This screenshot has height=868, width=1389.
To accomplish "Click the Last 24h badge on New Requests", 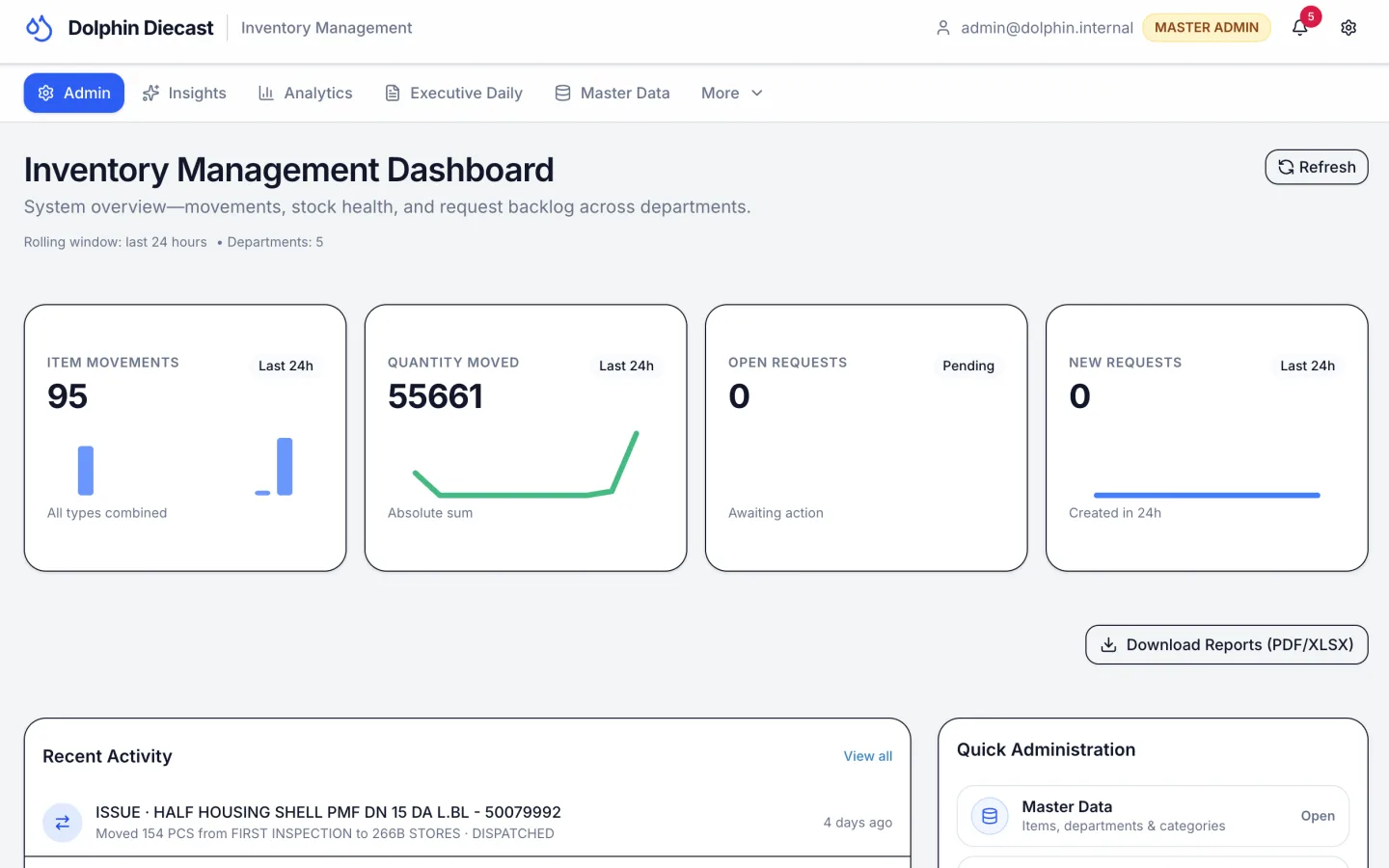I will 1308,366.
